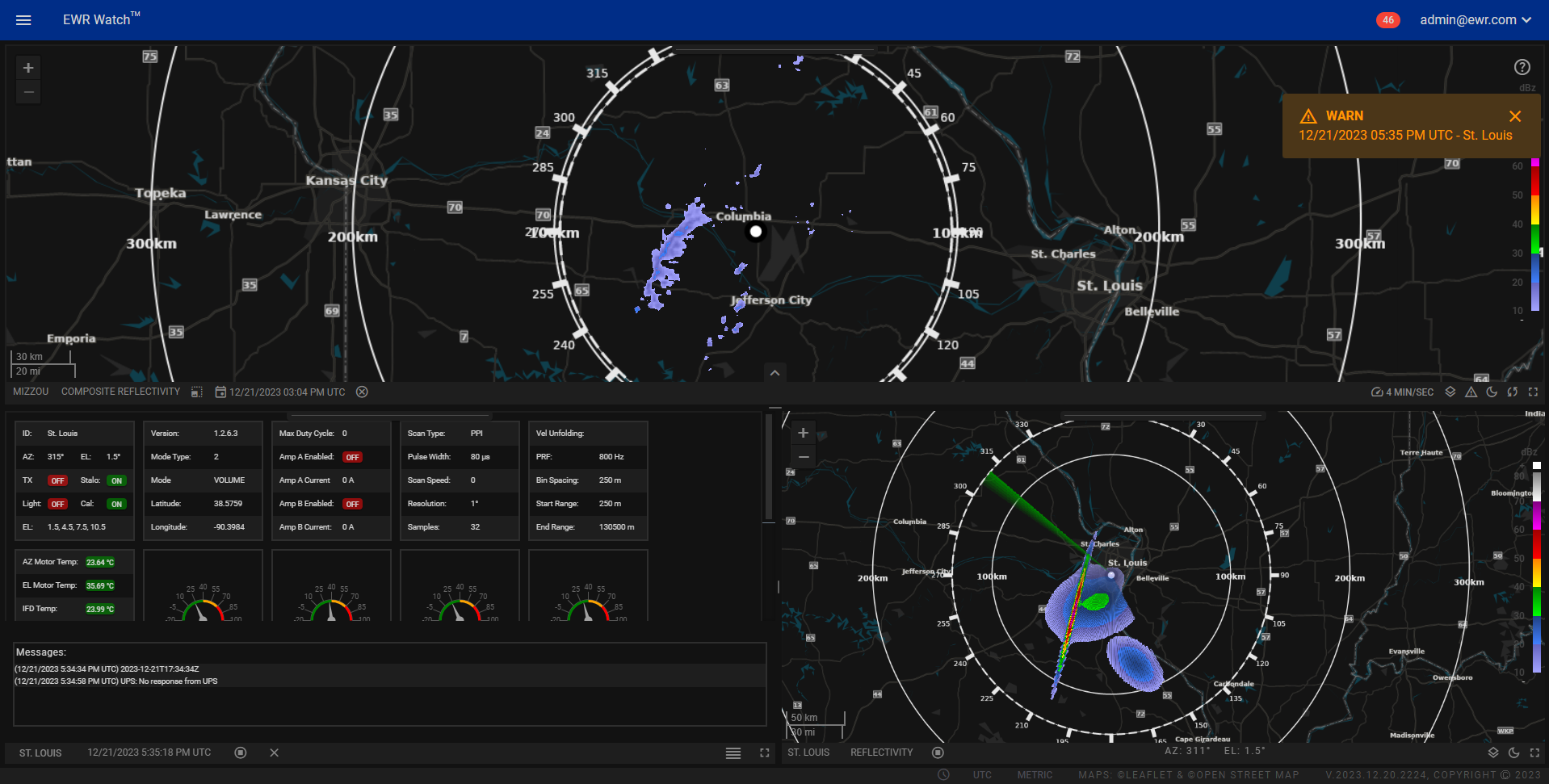Click the EL Motor Temp 35.69 °C value

coord(100,585)
